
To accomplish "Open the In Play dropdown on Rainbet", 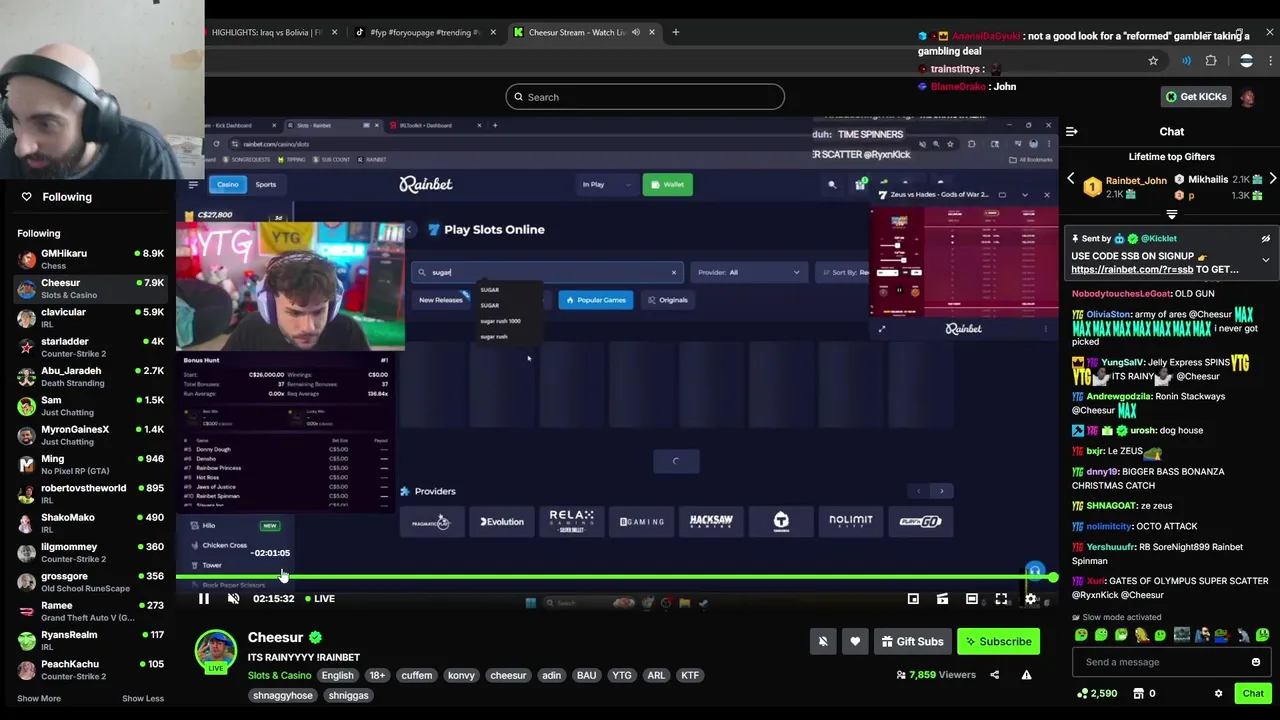I will [x=606, y=184].
